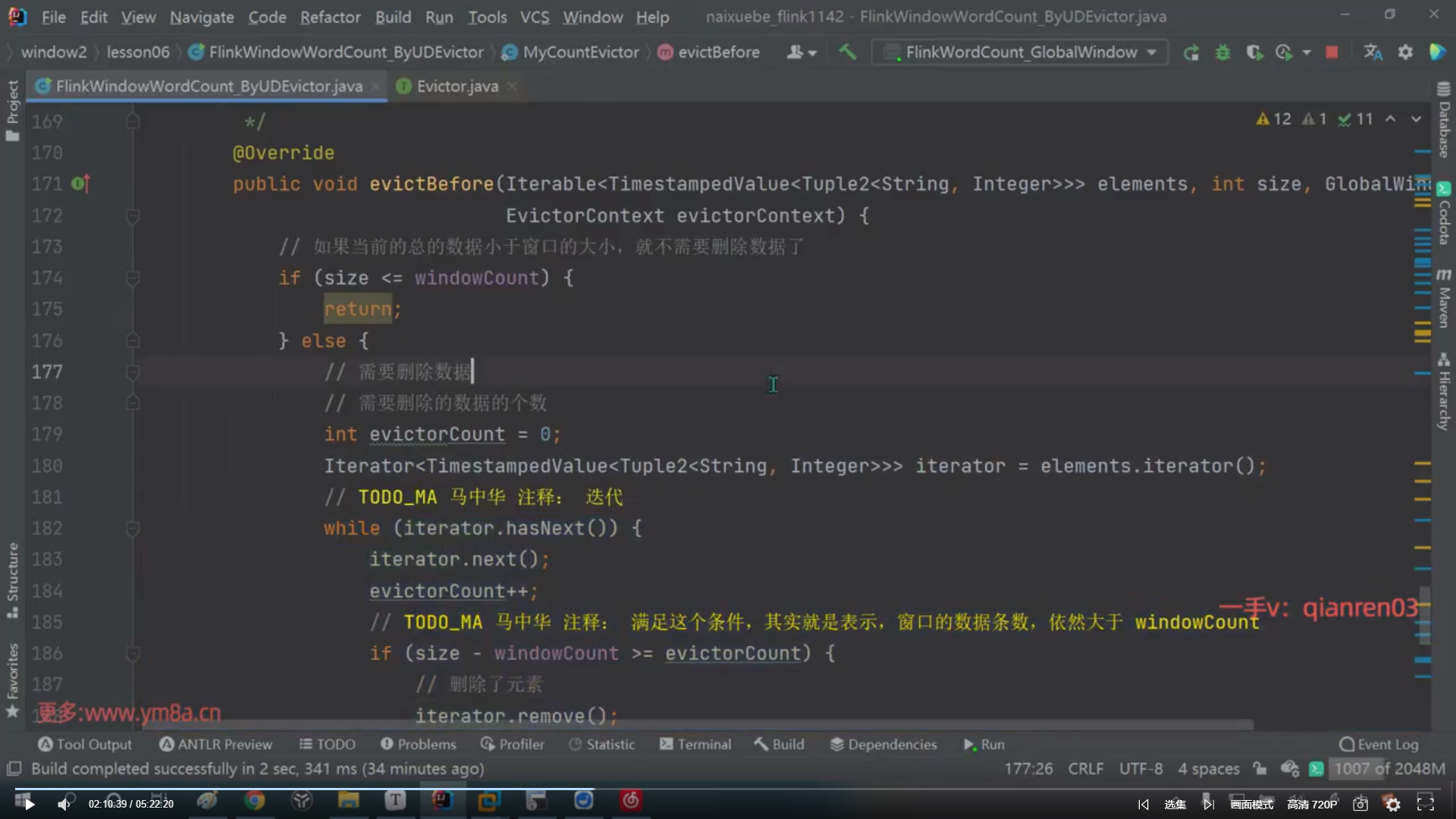The height and width of the screenshot is (819, 1456).
Task: Toggle the Database tool window
Action: tap(1444, 121)
